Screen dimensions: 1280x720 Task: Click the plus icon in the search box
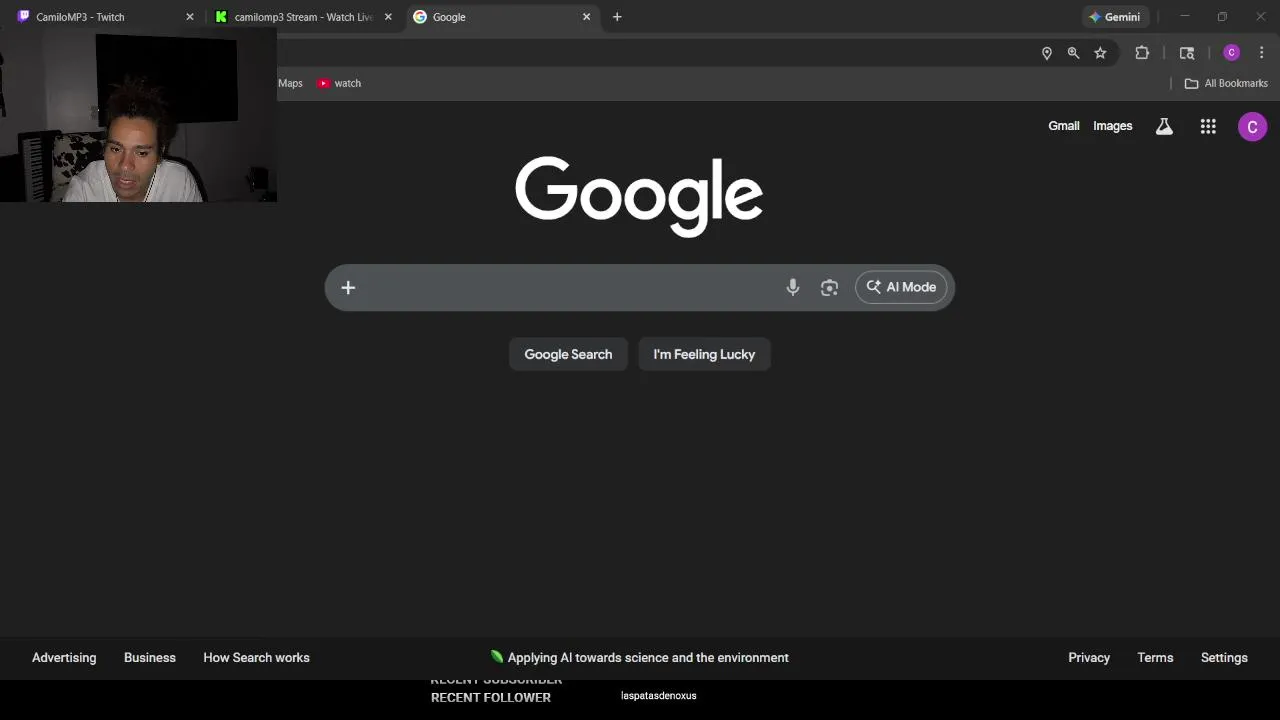pos(348,288)
